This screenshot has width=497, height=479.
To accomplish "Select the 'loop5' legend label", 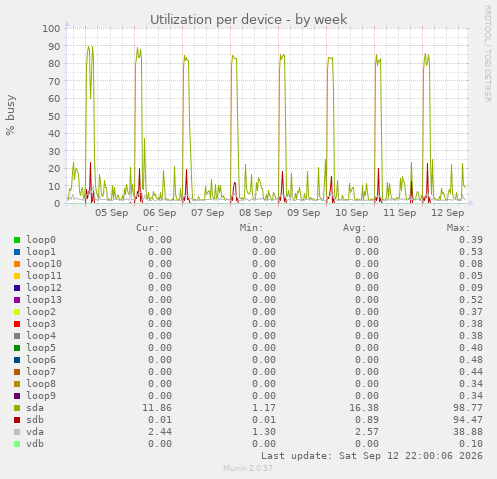I will click(41, 348).
